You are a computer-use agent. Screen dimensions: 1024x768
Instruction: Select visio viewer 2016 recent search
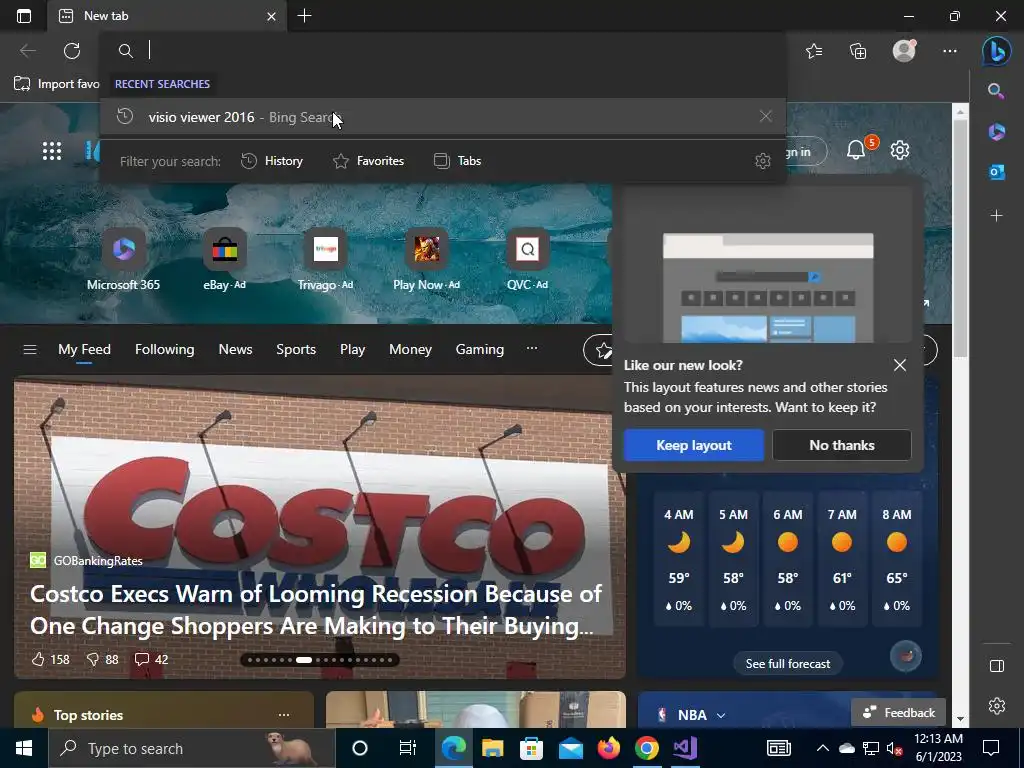[443, 117]
